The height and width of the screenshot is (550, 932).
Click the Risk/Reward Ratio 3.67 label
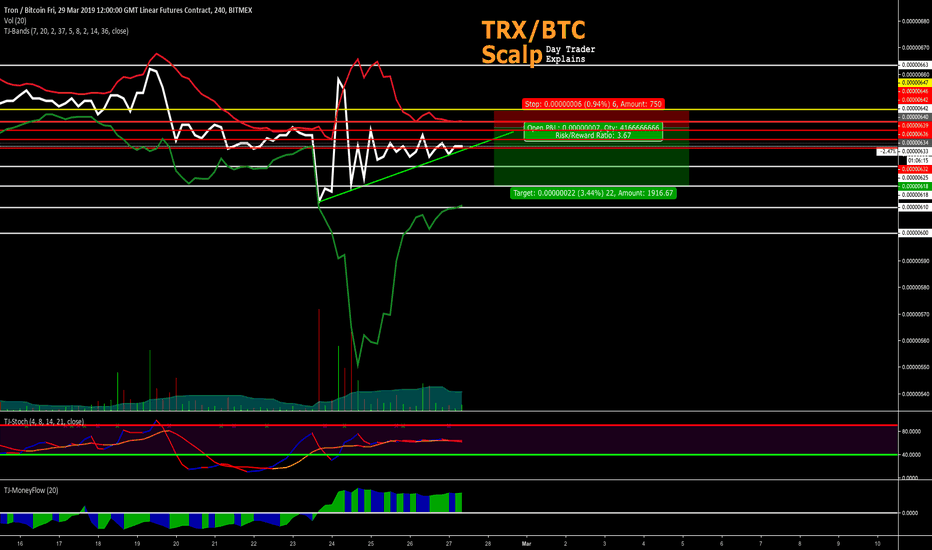(593, 136)
